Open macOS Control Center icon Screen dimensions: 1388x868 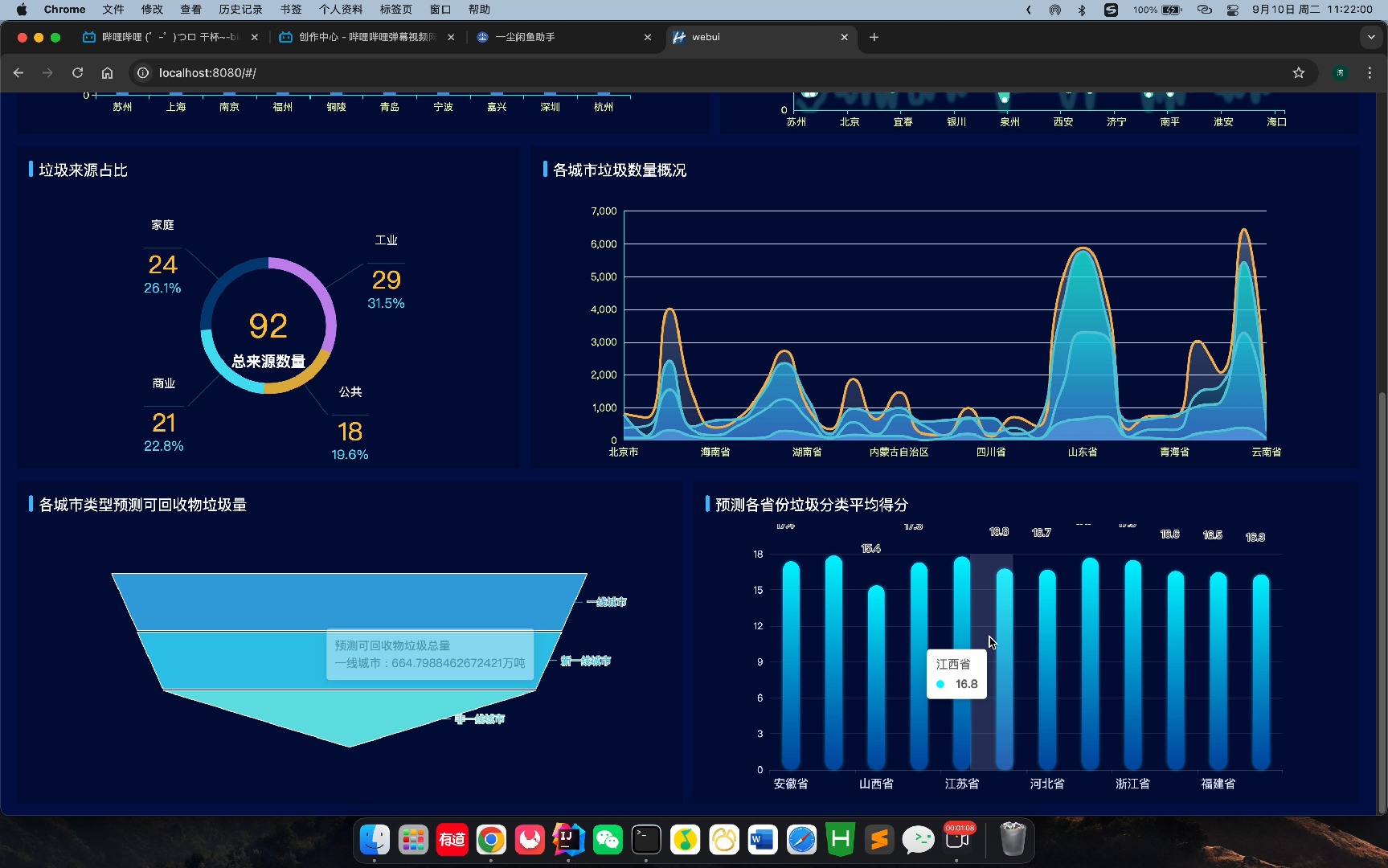[1233, 10]
